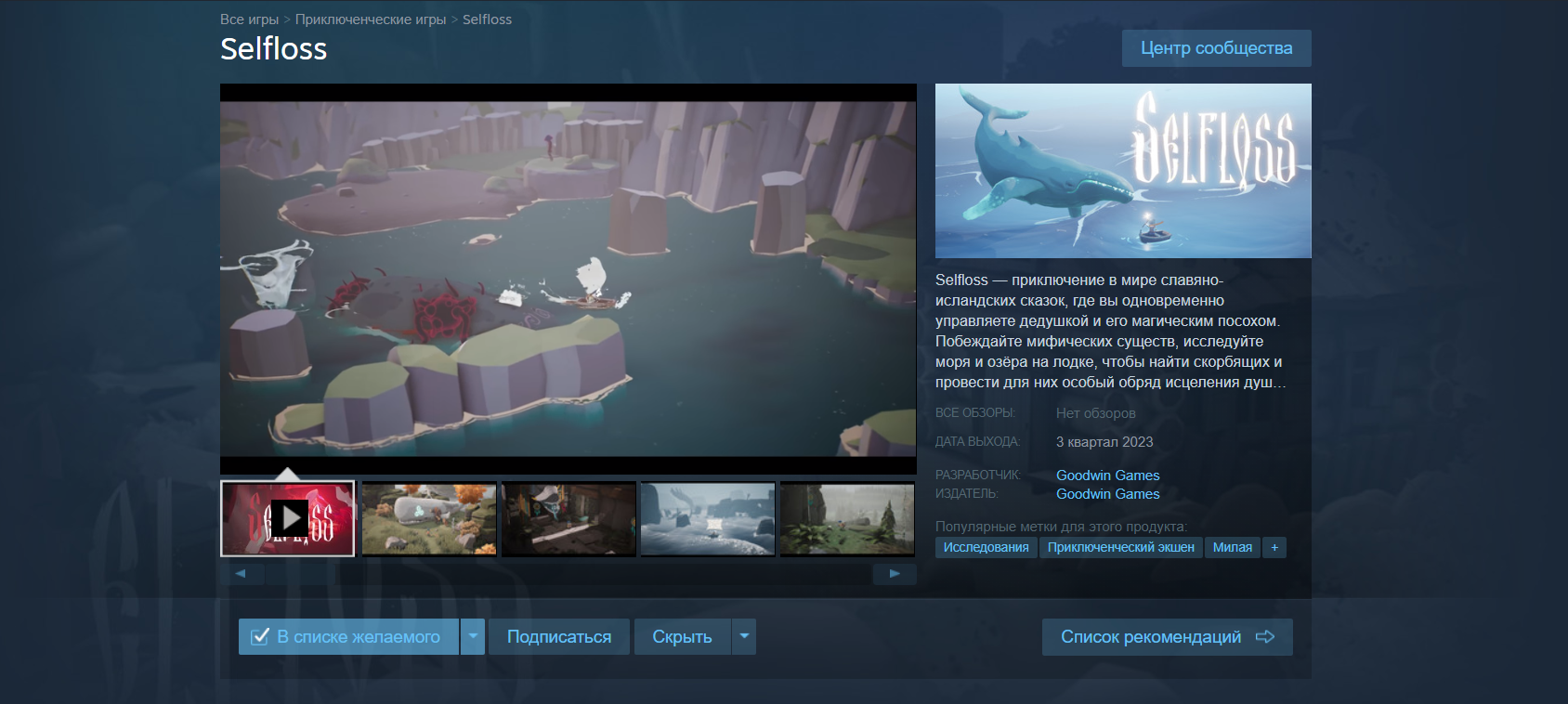
Task: Click the '3 квартал 2023' release date
Action: pyautogui.click(x=1104, y=442)
